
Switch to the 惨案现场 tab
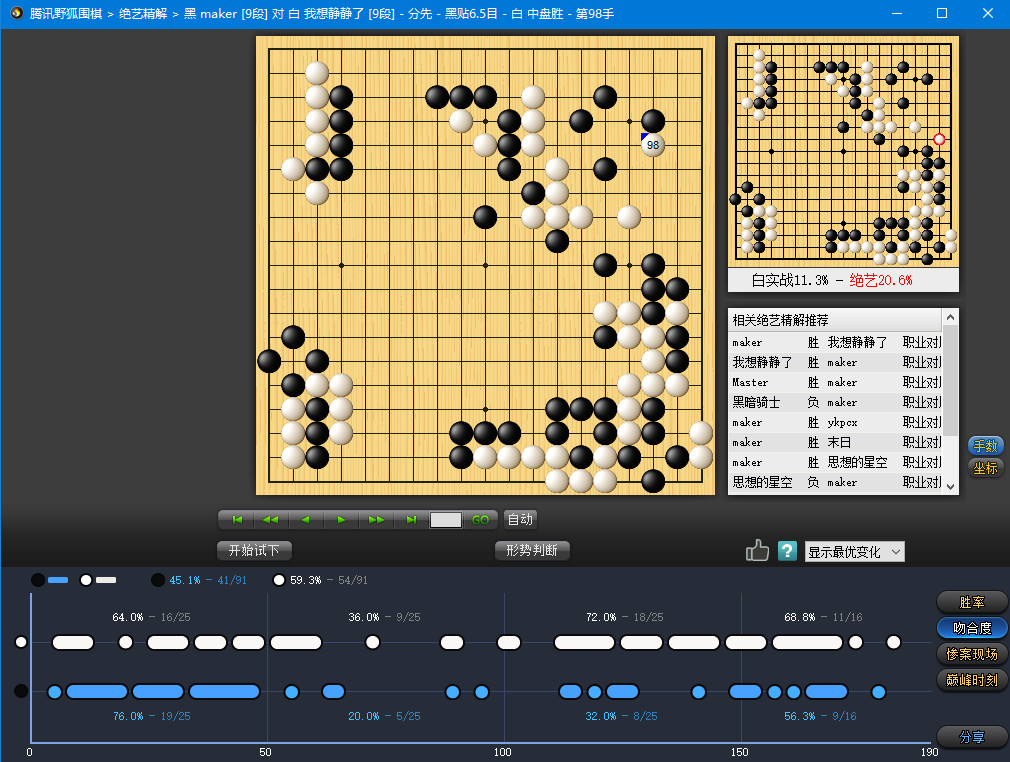coord(971,654)
